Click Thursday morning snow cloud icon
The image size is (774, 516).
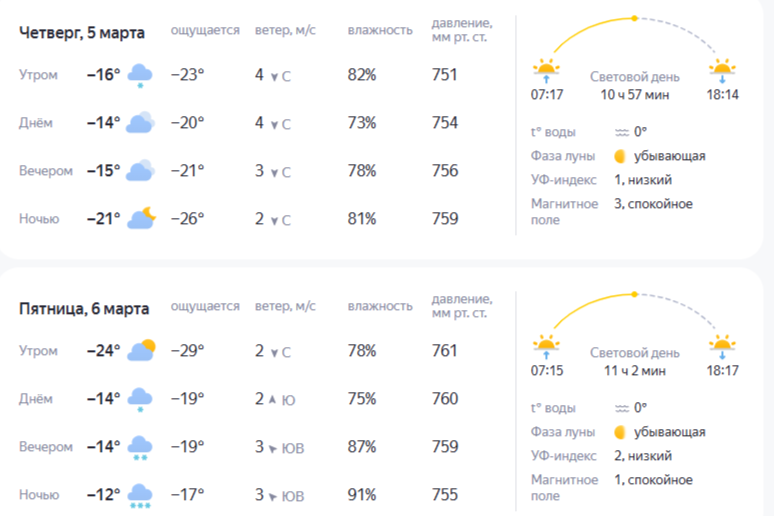coord(140,76)
